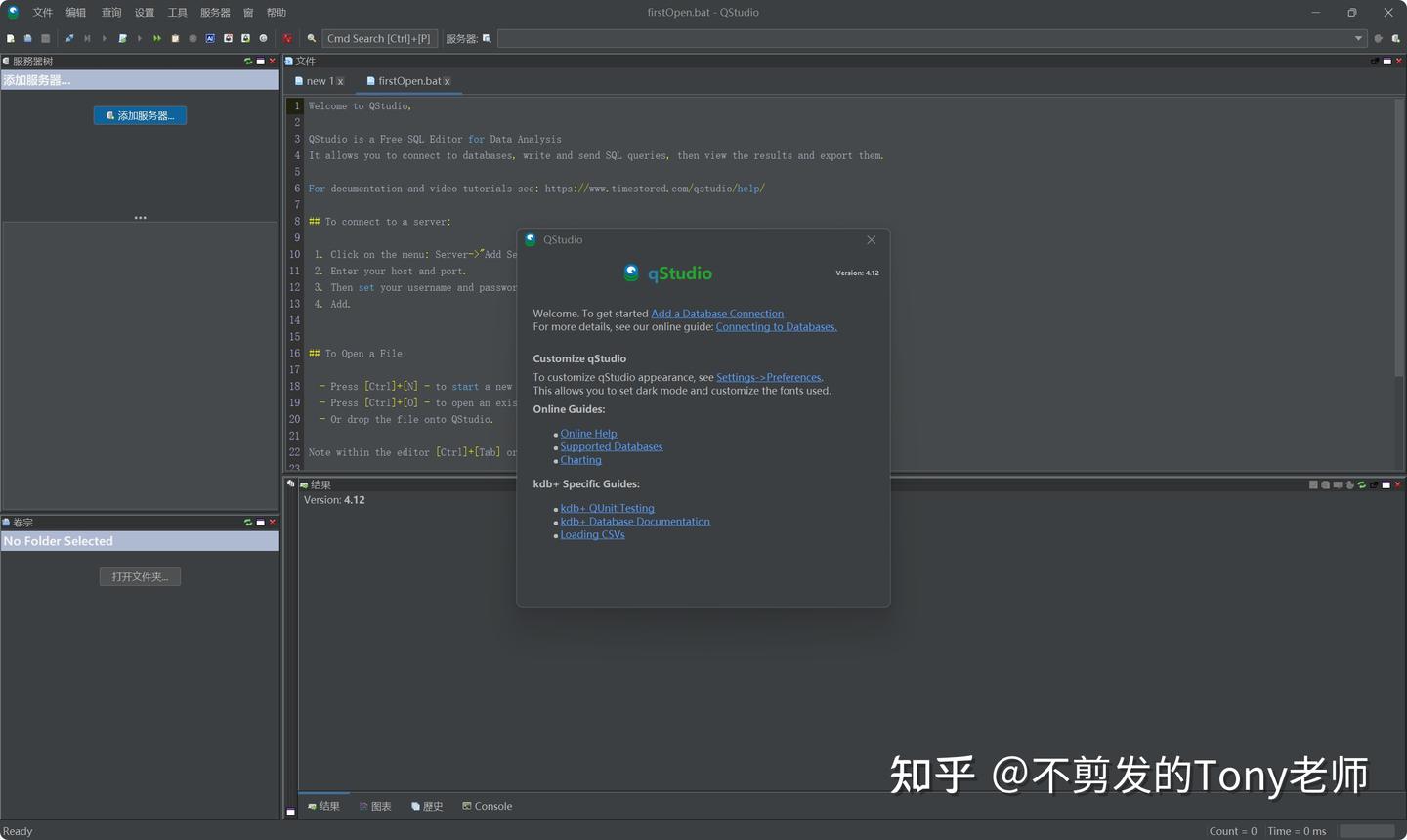Screen dimensions: 1407x840
Task: Create a new file from the toolbar
Action: (11, 38)
